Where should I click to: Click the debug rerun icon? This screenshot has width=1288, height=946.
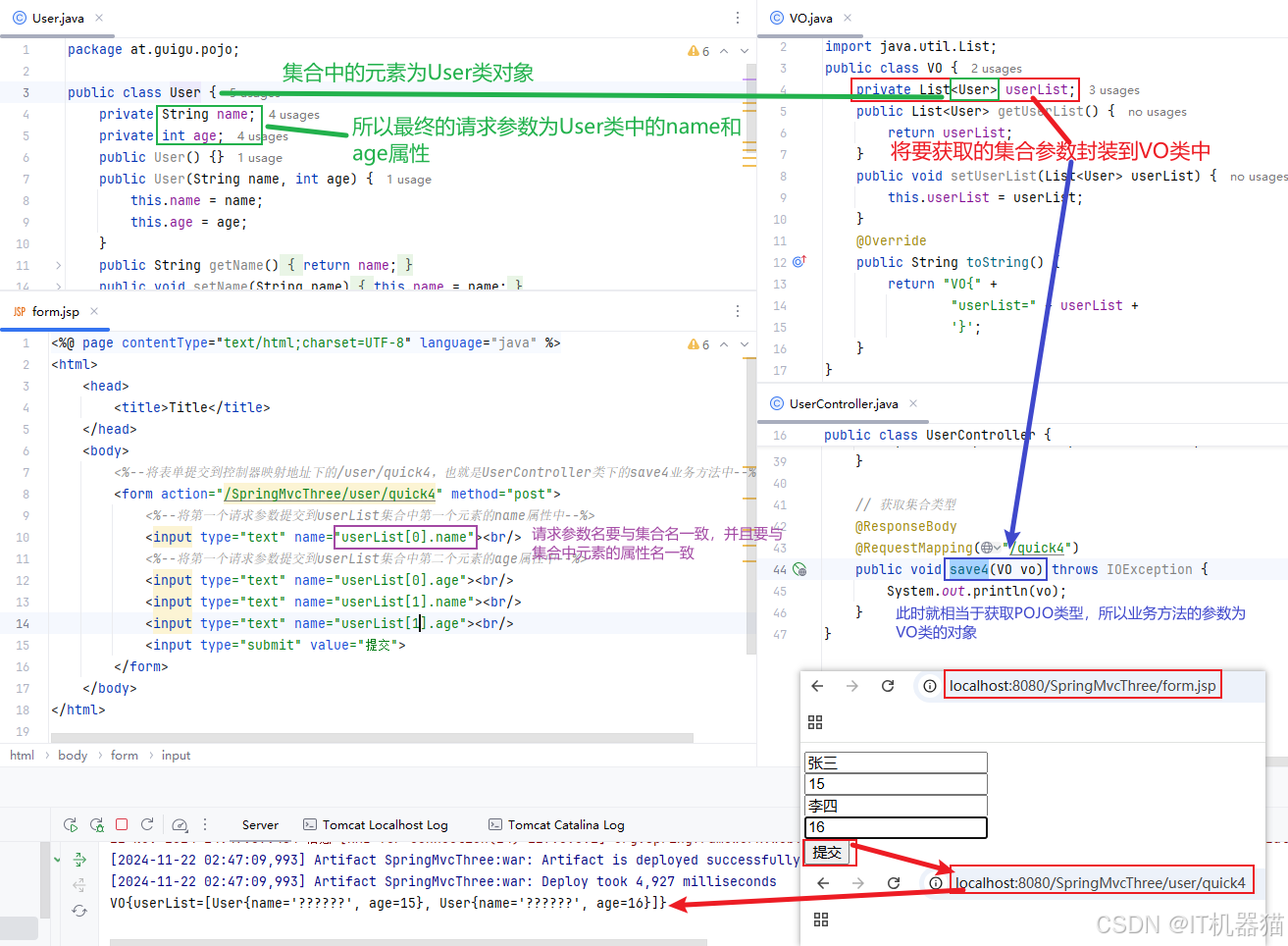(96, 825)
